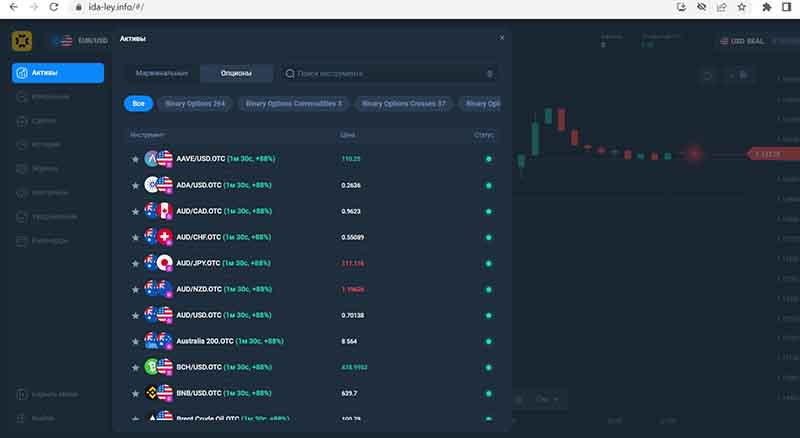Star Australia 200.OTC as favorite
This screenshot has width=800, height=438.
135,342
